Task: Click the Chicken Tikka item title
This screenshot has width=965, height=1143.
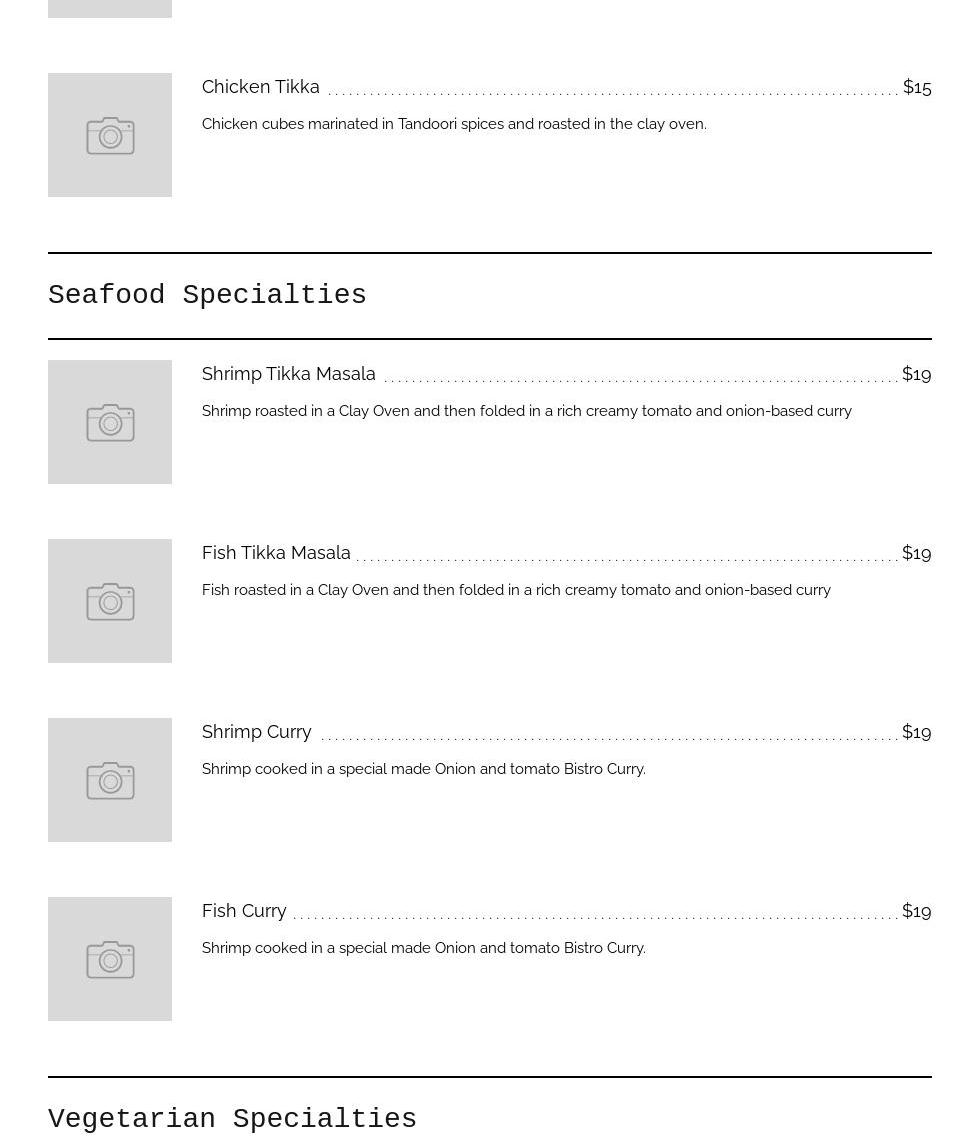Action: 261,87
